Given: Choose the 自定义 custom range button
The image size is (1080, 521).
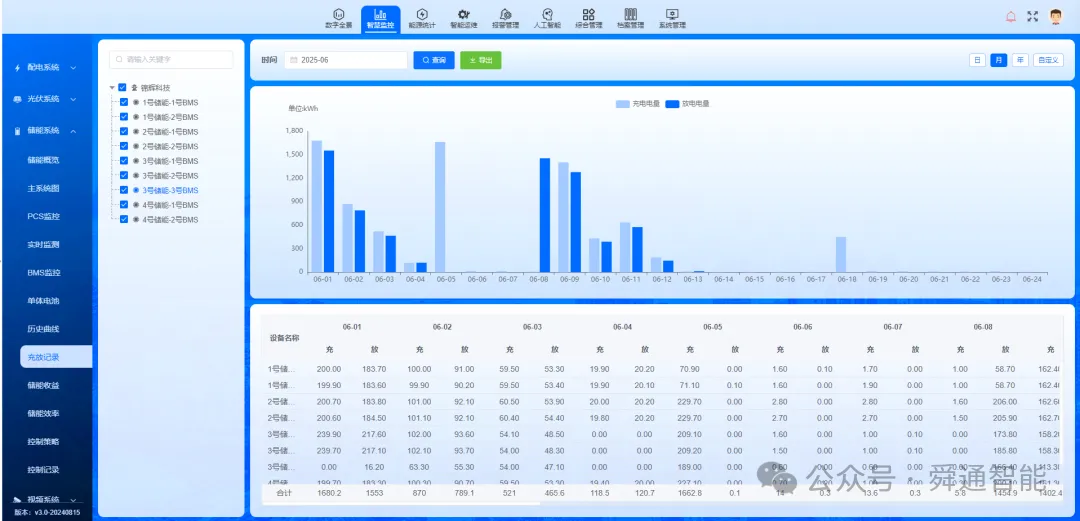Looking at the screenshot, I should [1048, 60].
